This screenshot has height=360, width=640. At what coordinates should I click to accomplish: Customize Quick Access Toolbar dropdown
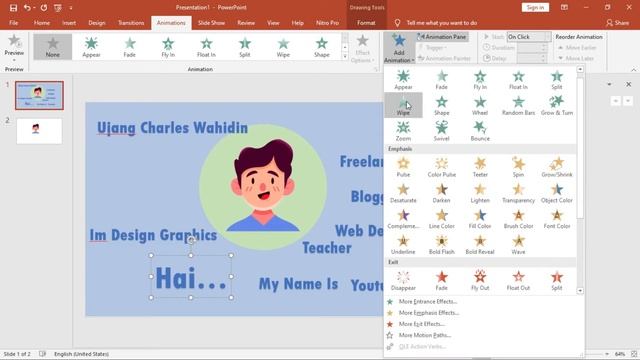point(71,7)
